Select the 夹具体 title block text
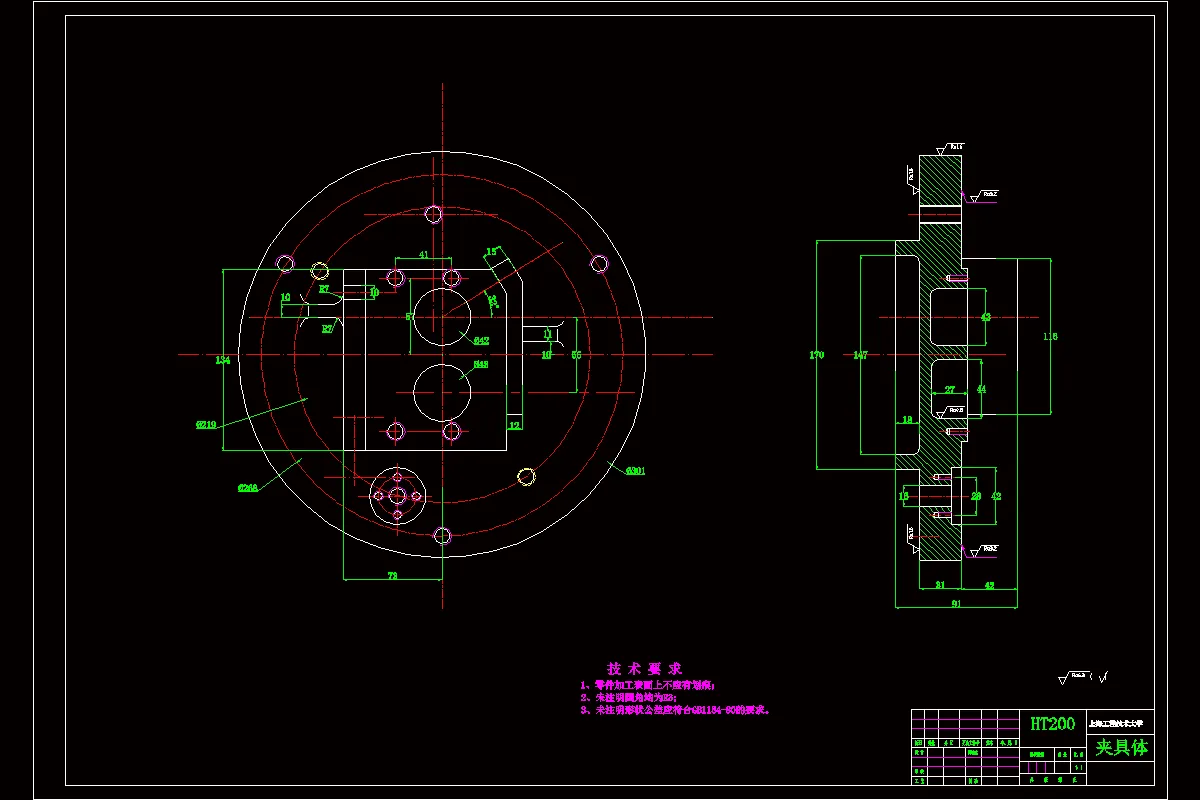The image size is (1200, 800). coord(1122,748)
